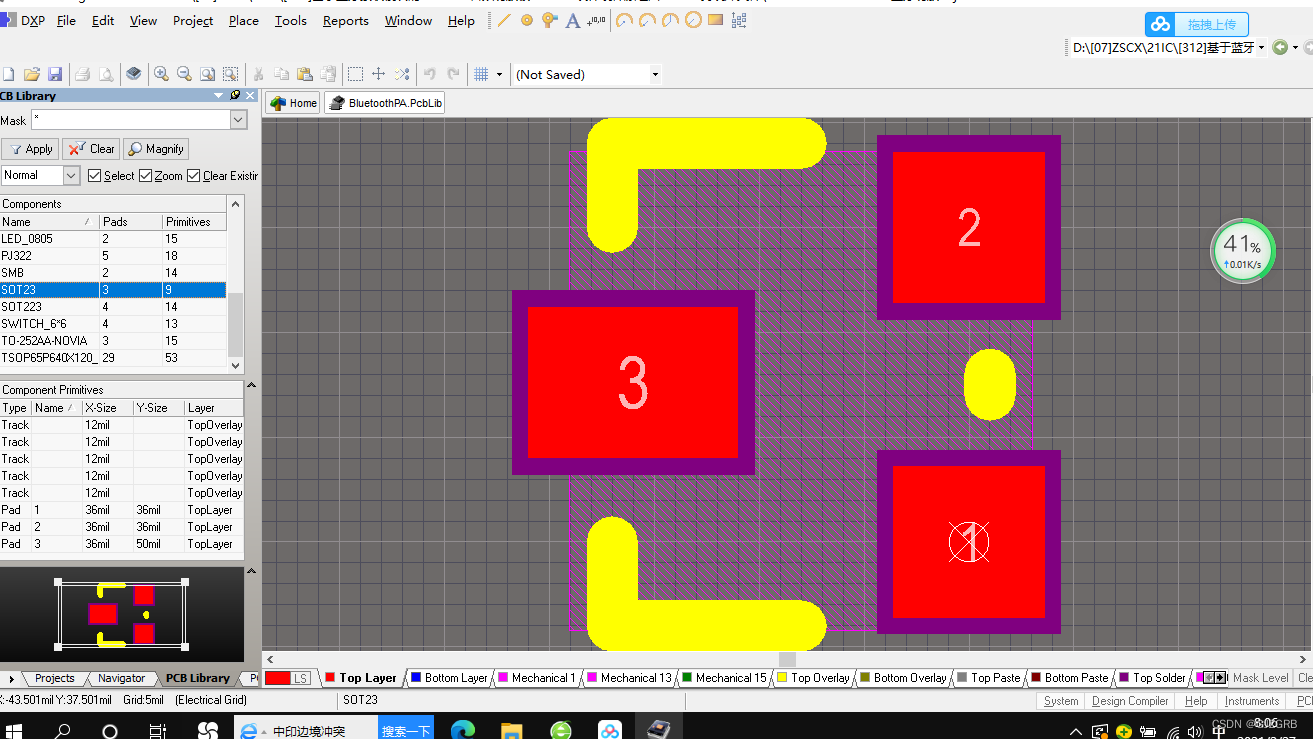
Task: Open the grid options dropdown arrow
Action: pyautogui.click(x=499, y=74)
